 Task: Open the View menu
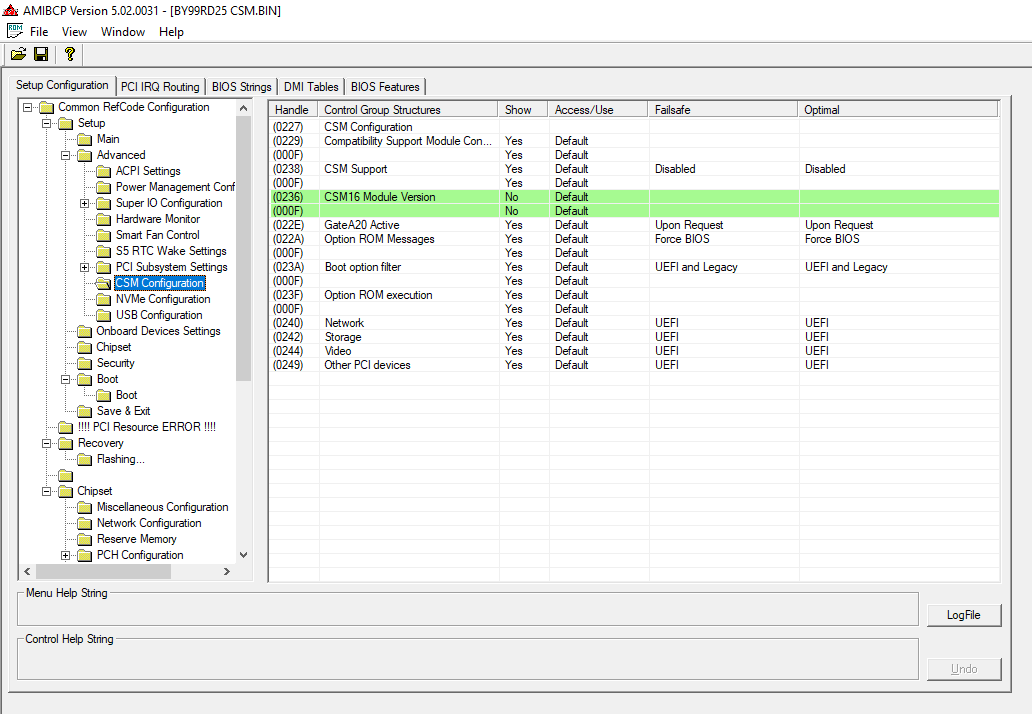[74, 32]
